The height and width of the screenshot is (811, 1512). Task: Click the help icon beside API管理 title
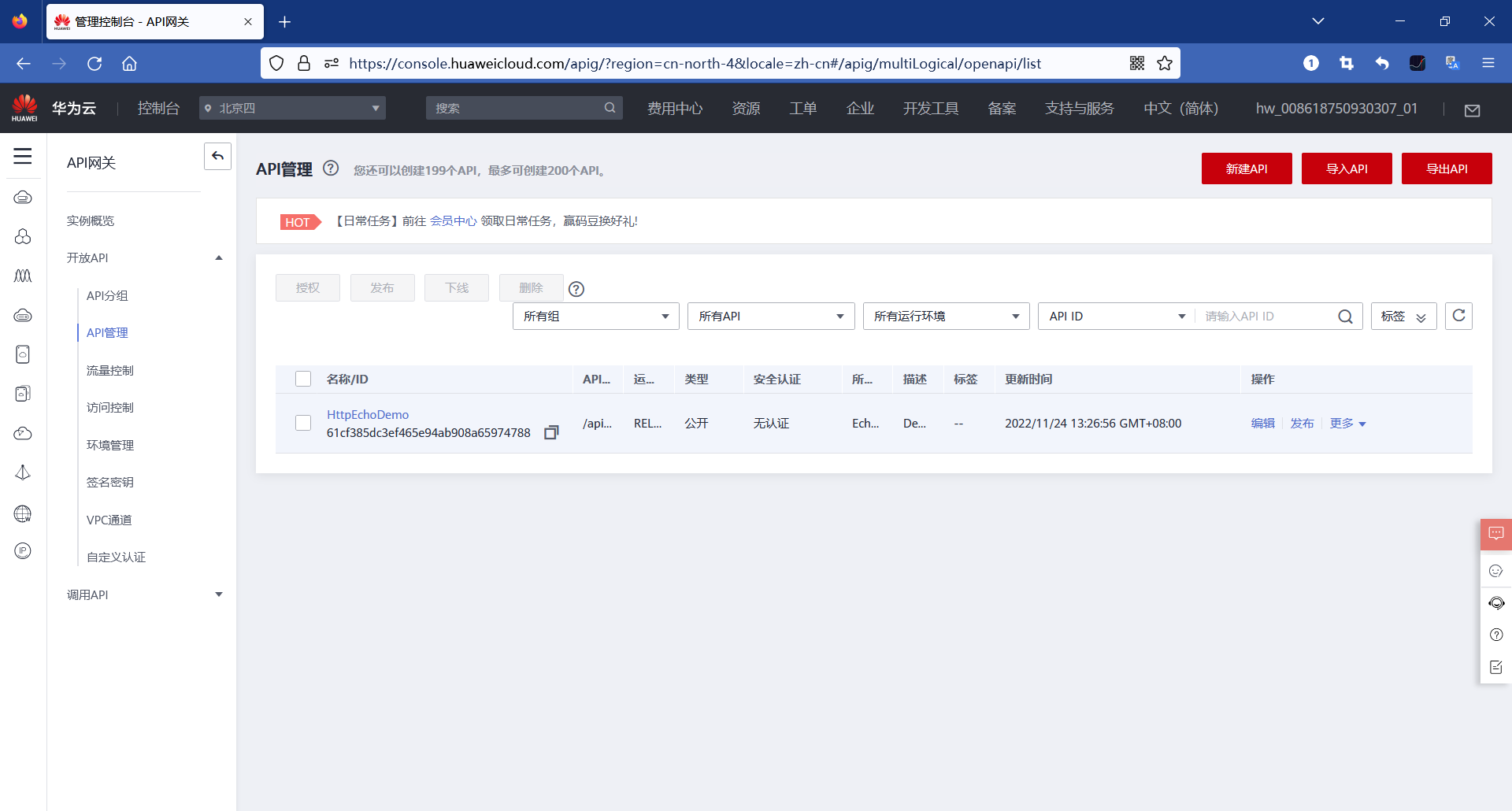[331, 168]
